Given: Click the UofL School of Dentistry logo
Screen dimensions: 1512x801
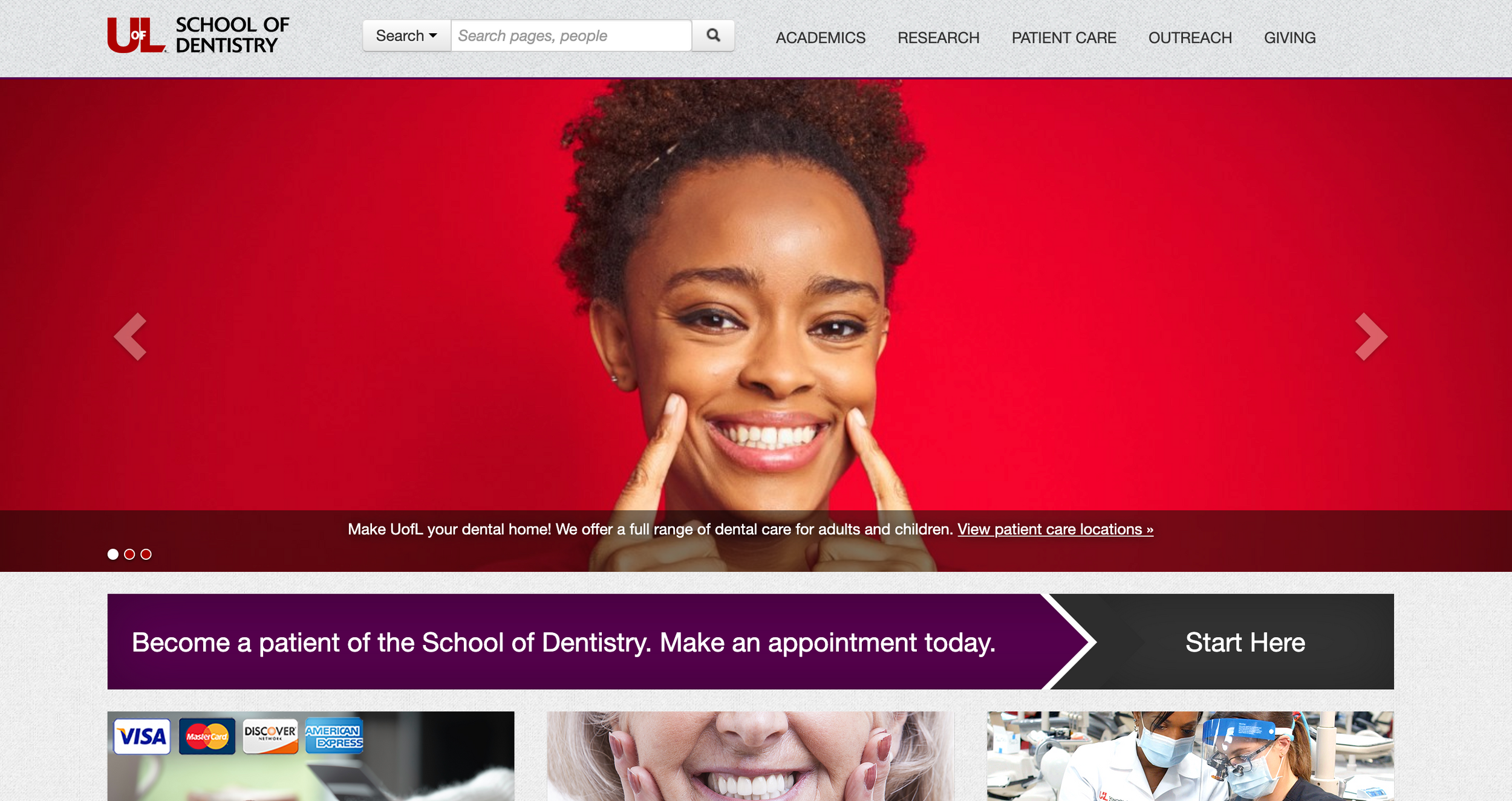Looking at the screenshot, I should coord(198,35).
